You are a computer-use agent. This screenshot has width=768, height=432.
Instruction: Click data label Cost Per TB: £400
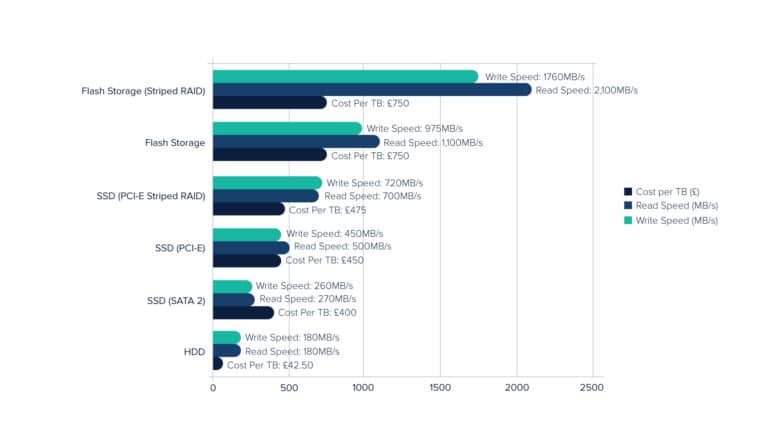(x=317, y=312)
